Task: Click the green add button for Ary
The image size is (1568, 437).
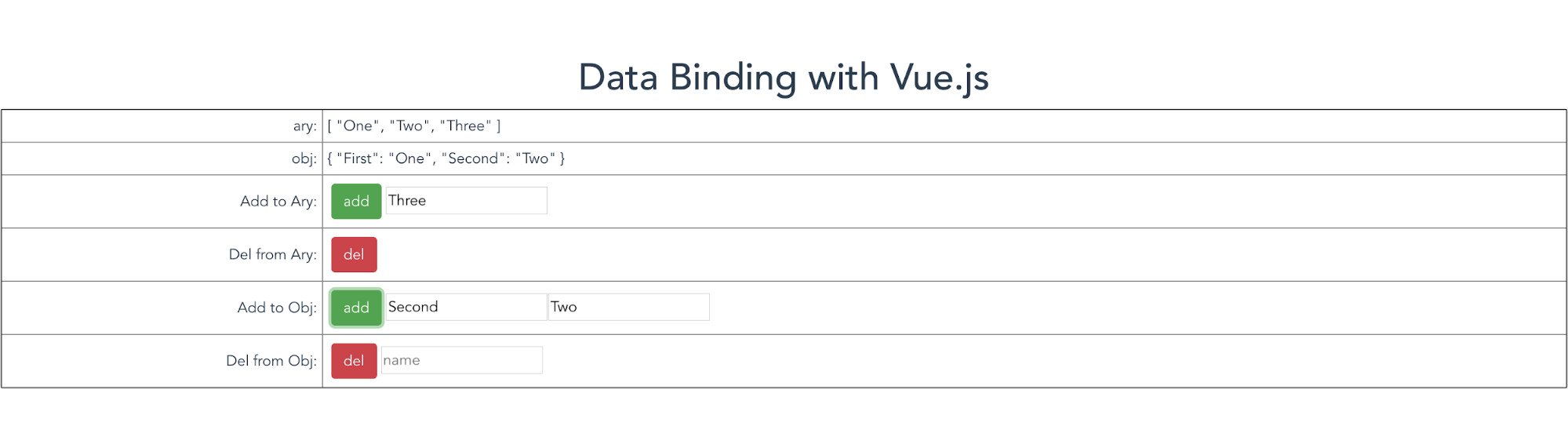Action: pyautogui.click(x=356, y=202)
